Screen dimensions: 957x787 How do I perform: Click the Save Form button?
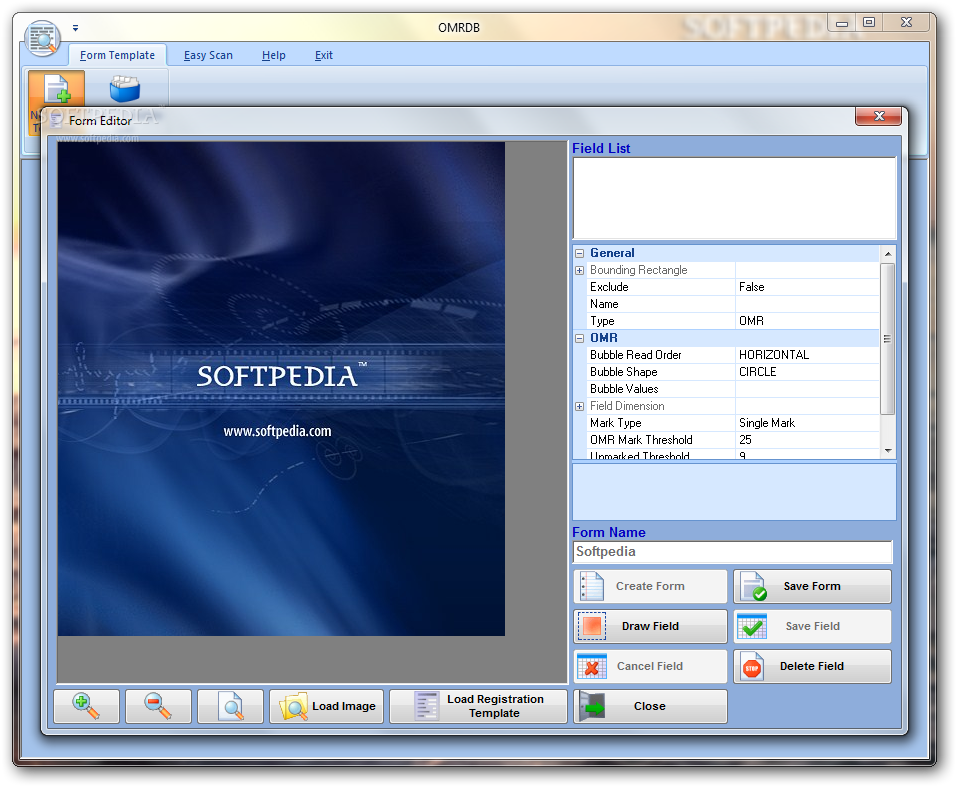tap(812, 586)
